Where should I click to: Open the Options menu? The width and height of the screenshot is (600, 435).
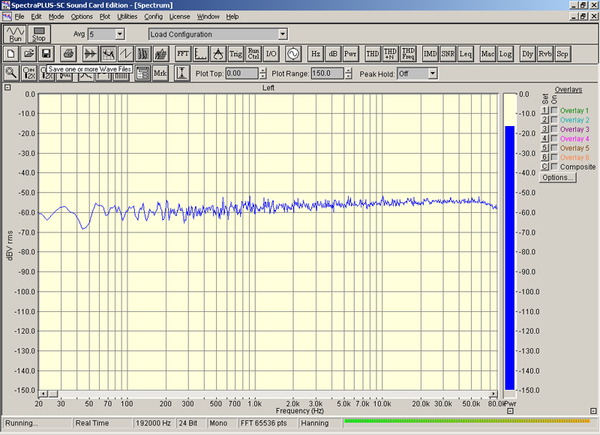tap(82, 16)
